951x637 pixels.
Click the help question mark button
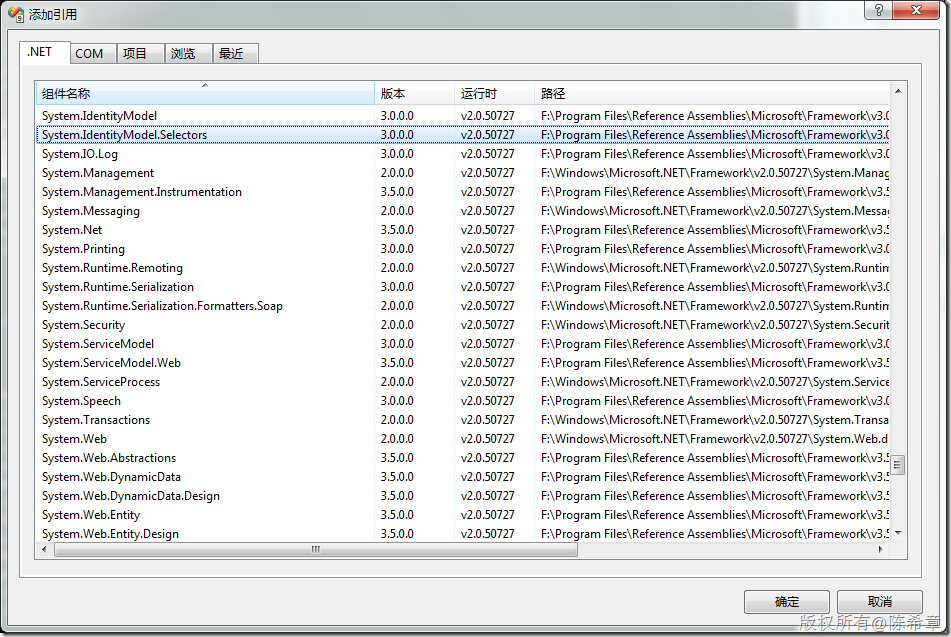click(879, 10)
